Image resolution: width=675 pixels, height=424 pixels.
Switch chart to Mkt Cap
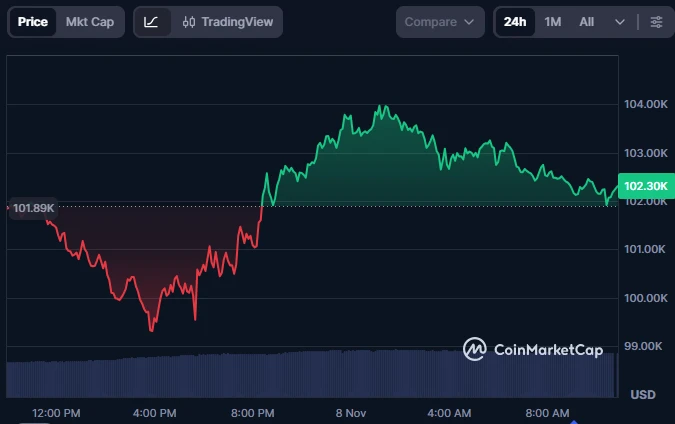pos(89,22)
